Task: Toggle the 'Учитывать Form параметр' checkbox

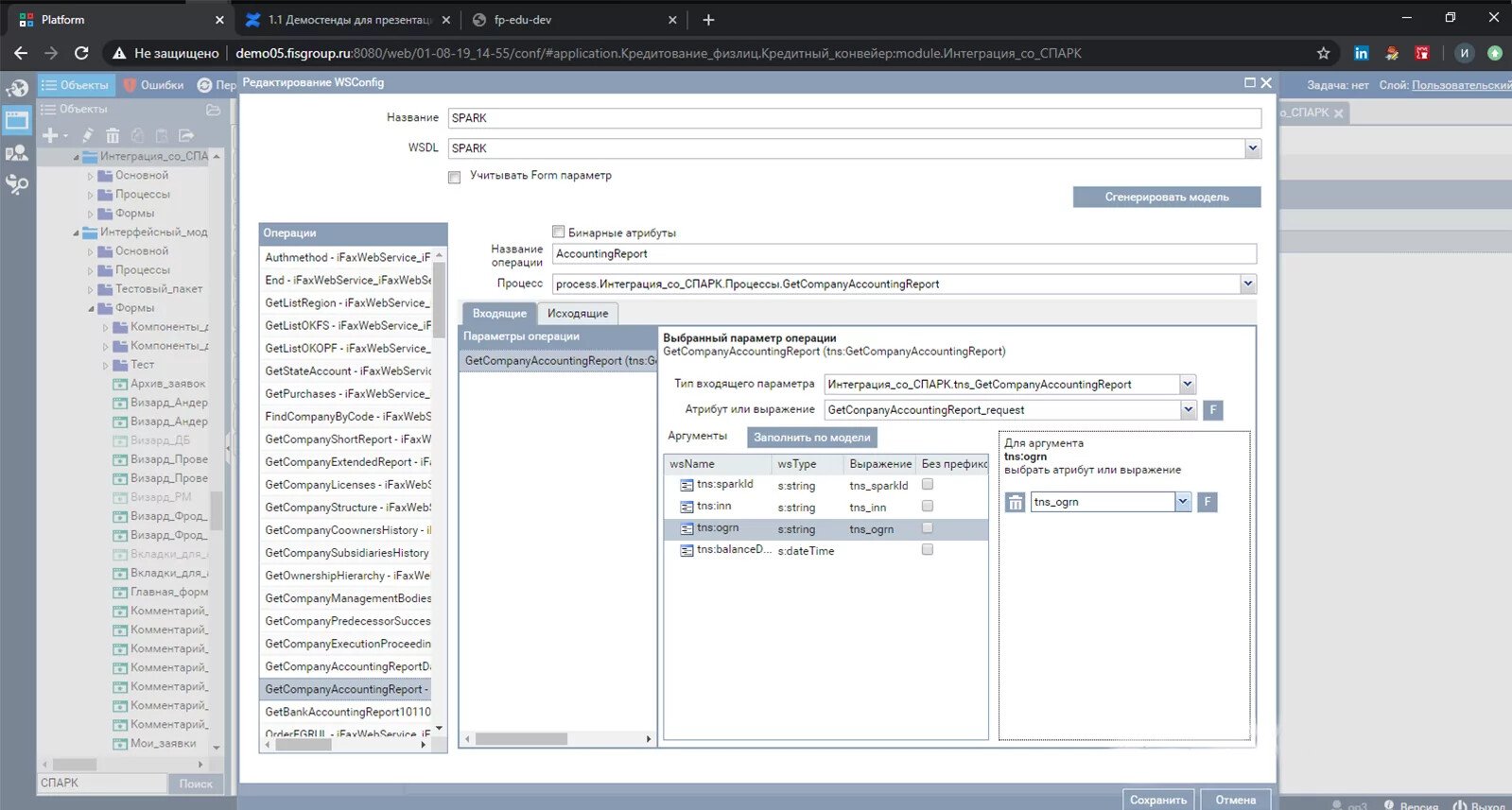Action: [x=455, y=177]
